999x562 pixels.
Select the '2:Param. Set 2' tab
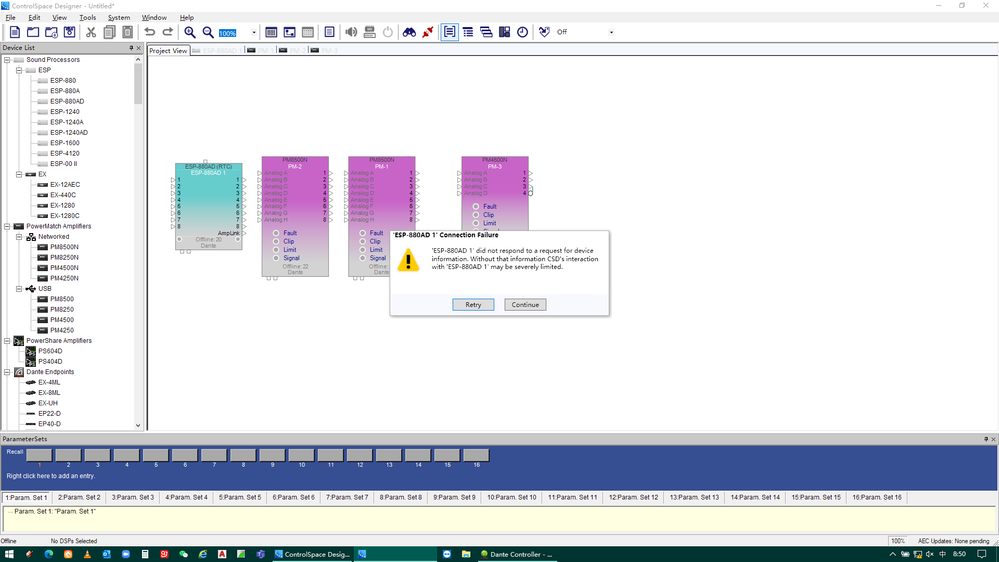[x=79, y=497]
